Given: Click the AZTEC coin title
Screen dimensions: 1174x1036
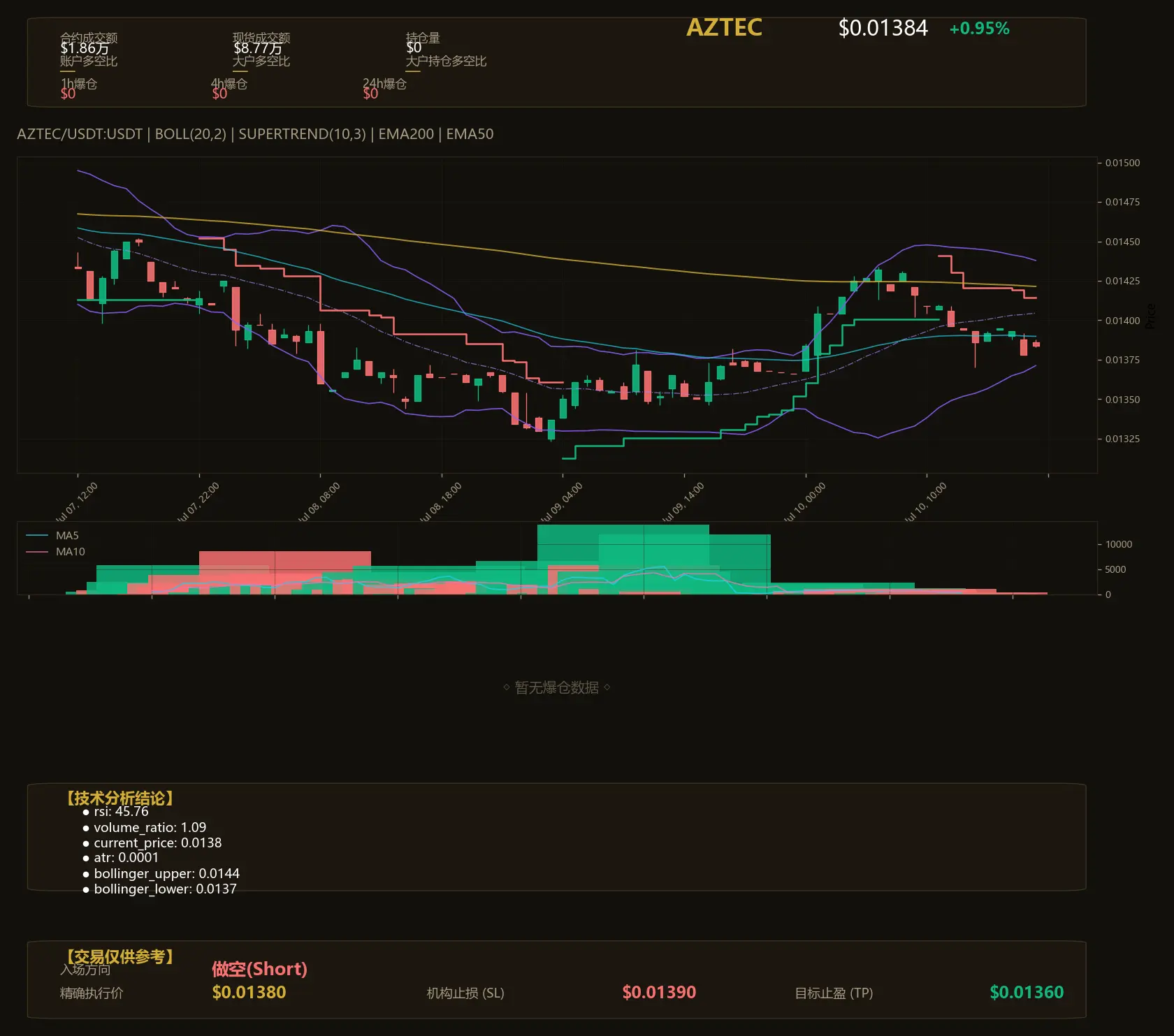Looking at the screenshot, I should (724, 27).
